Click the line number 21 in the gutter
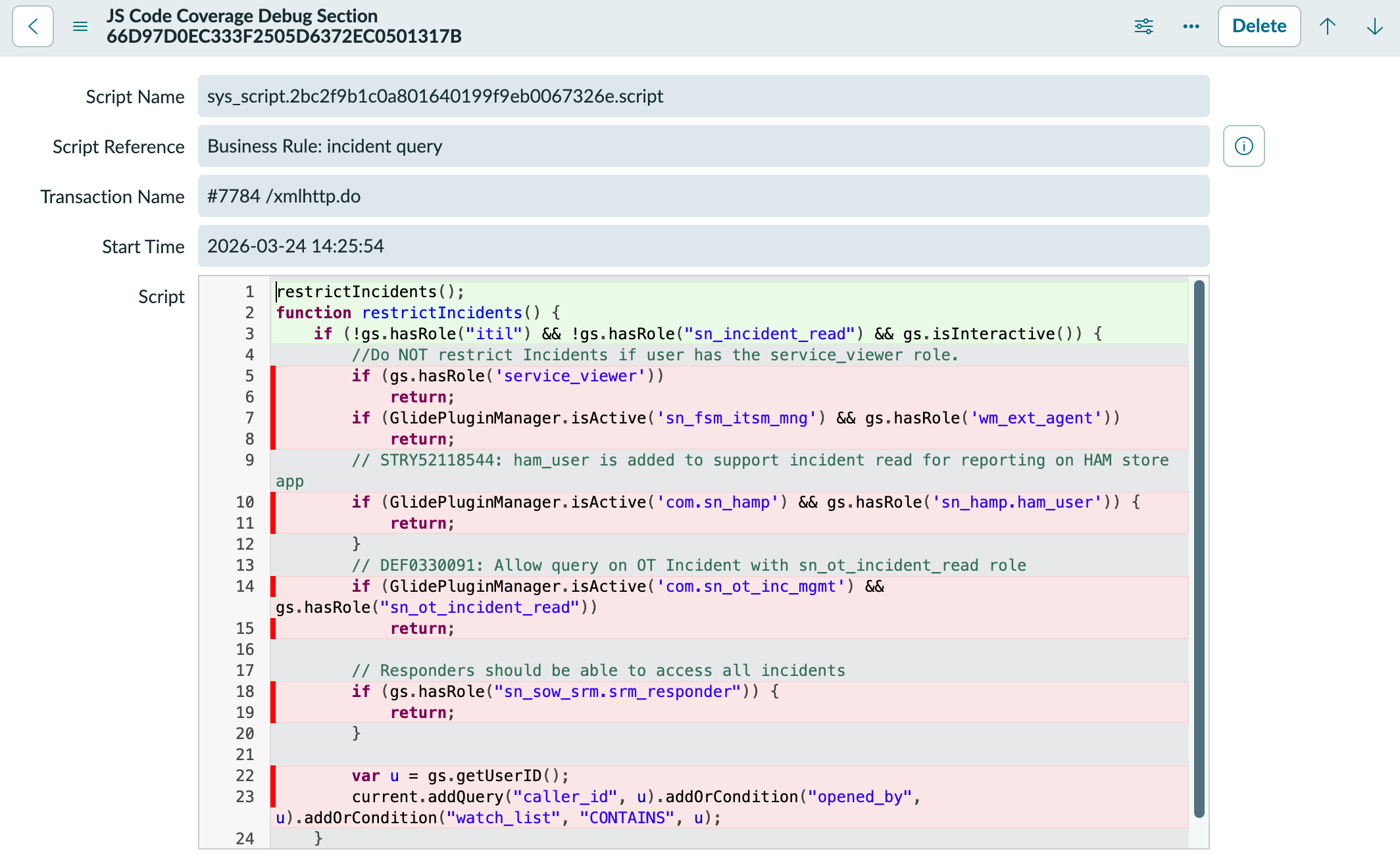The width and height of the screenshot is (1400, 864). point(245,755)
